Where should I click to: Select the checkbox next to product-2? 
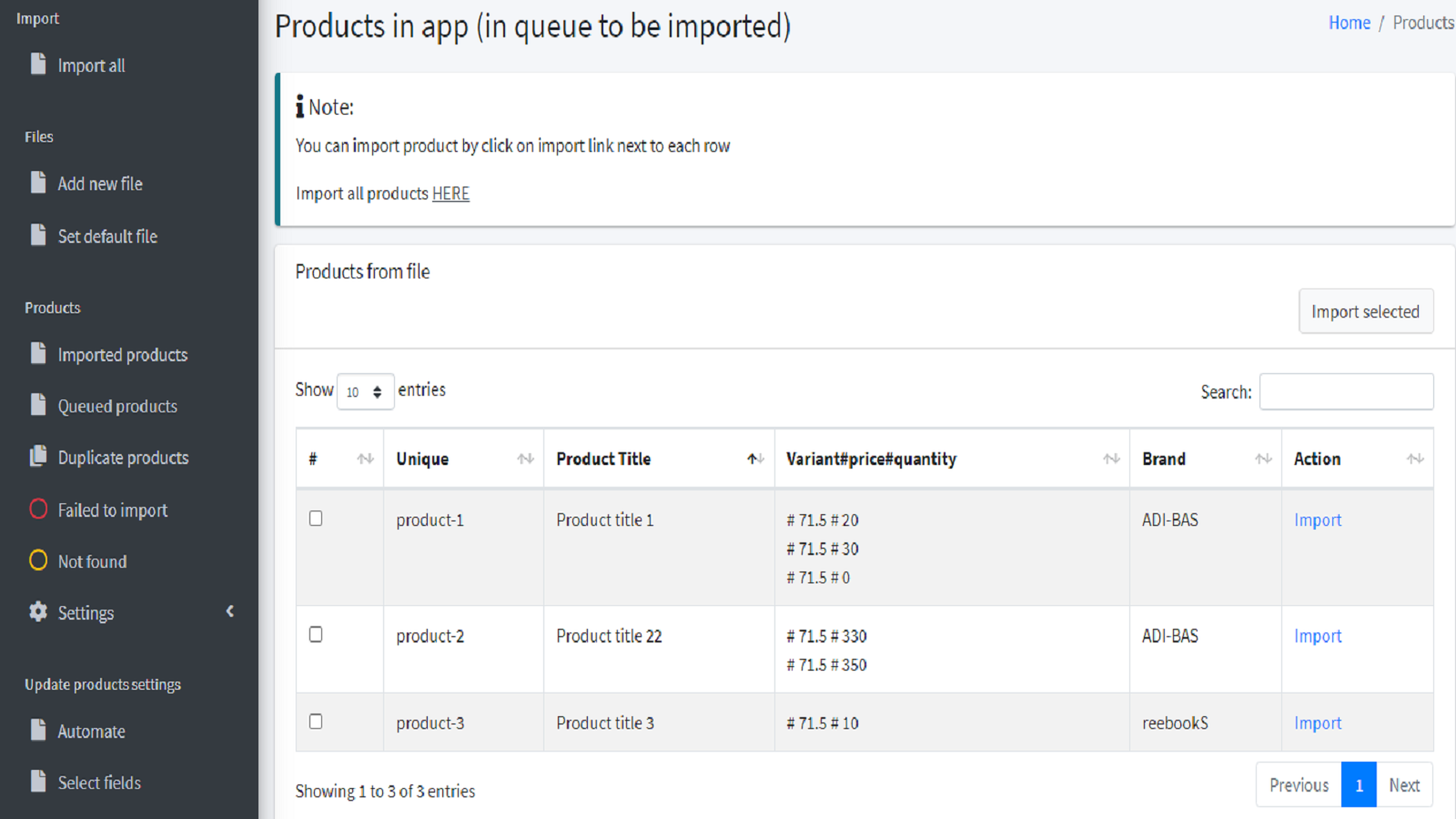316,634
